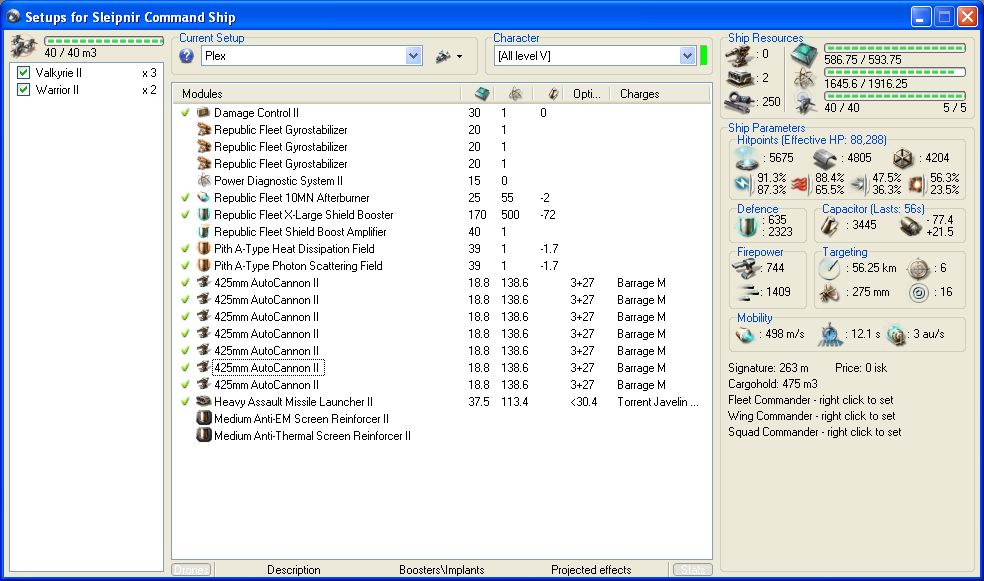Click the CPU column header icon
This screenshot has width=984, height=581.
(x=482, y=93)
